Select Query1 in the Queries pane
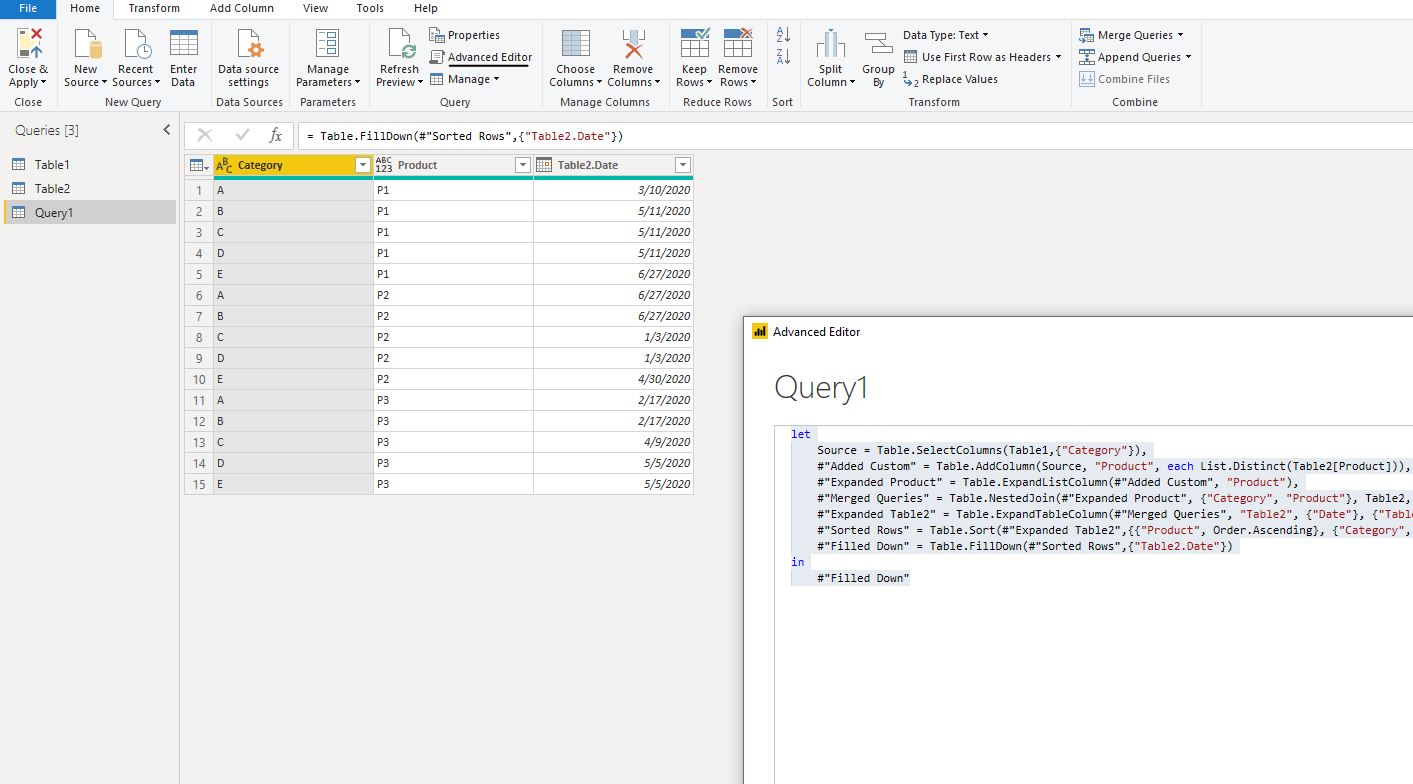The height and width of the screenshot is (784, 1413). point(88,212)
